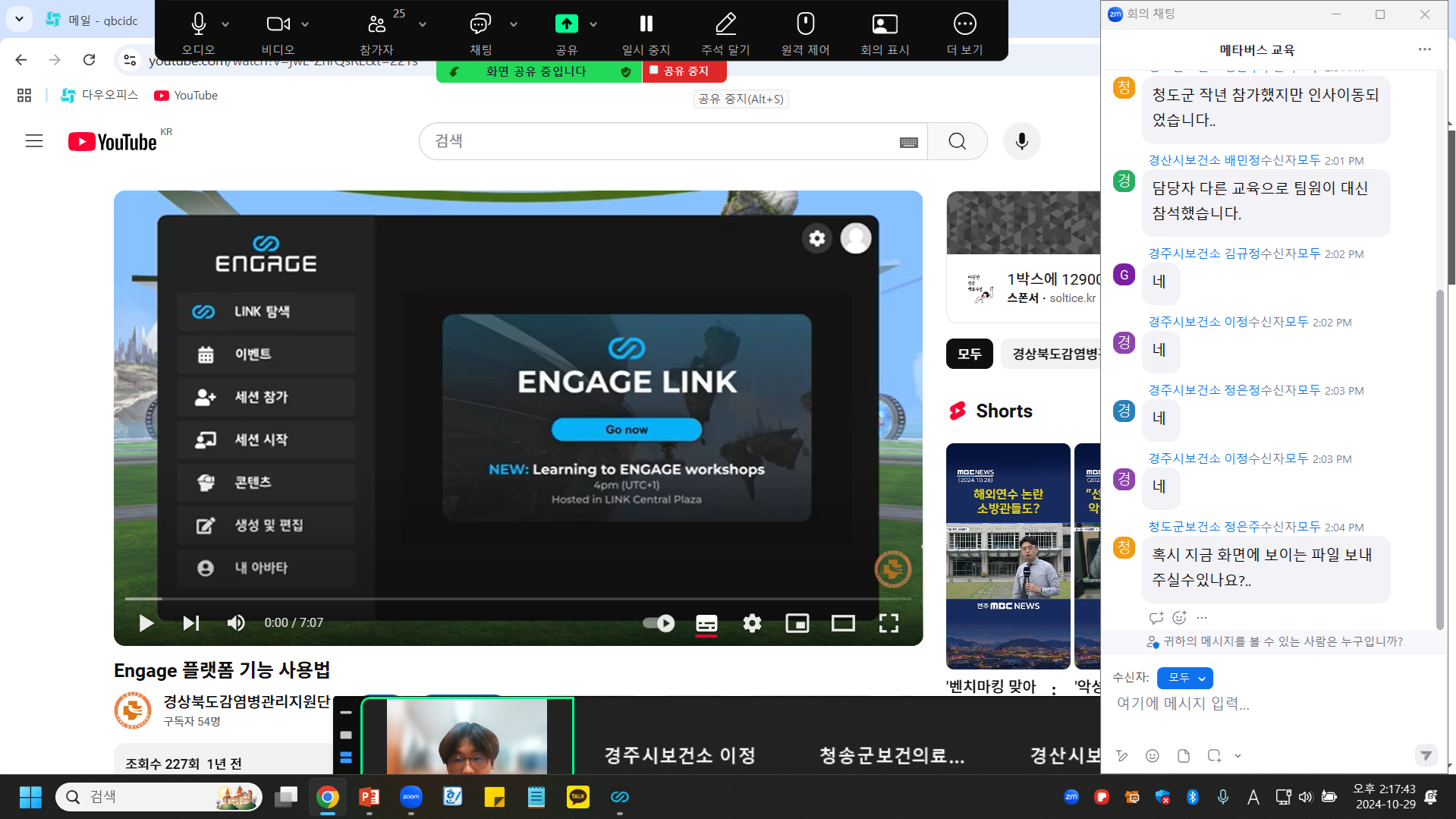This screenshot has width=1456, height=819.
Task: Open PowerPoint from Windows taskbar
Action: 370,796
